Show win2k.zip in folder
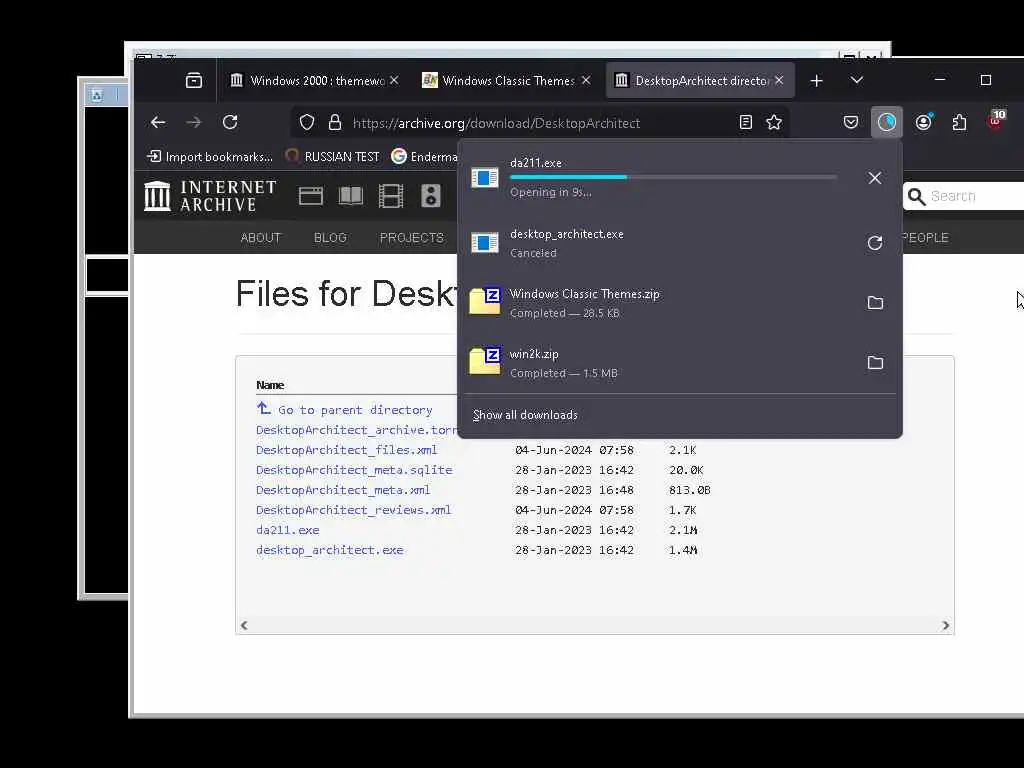Screen dimensions: 1024x768 point(875,362)
